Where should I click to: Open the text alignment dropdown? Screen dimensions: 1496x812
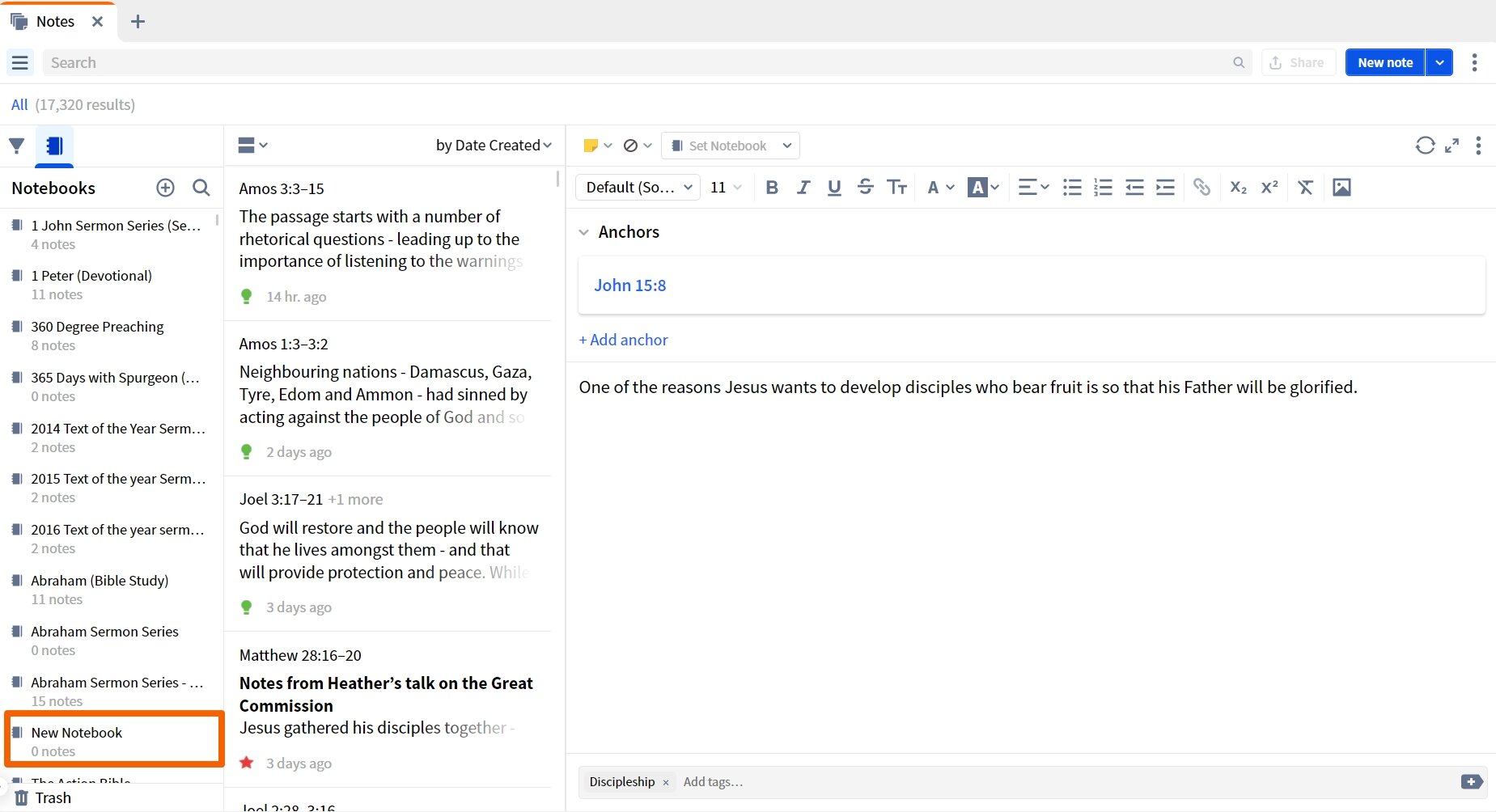point(1033,188)
